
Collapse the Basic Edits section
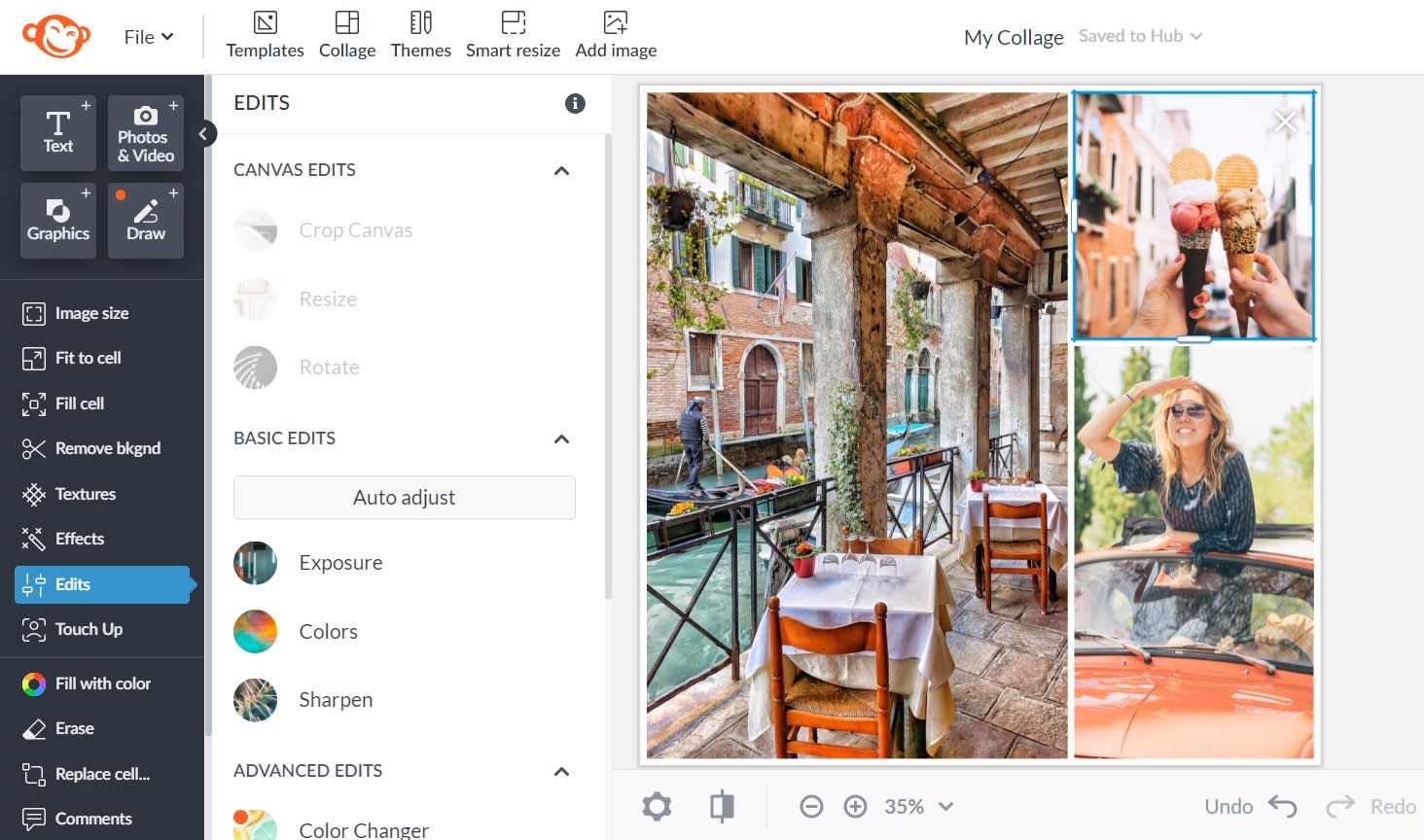point(561,439)
